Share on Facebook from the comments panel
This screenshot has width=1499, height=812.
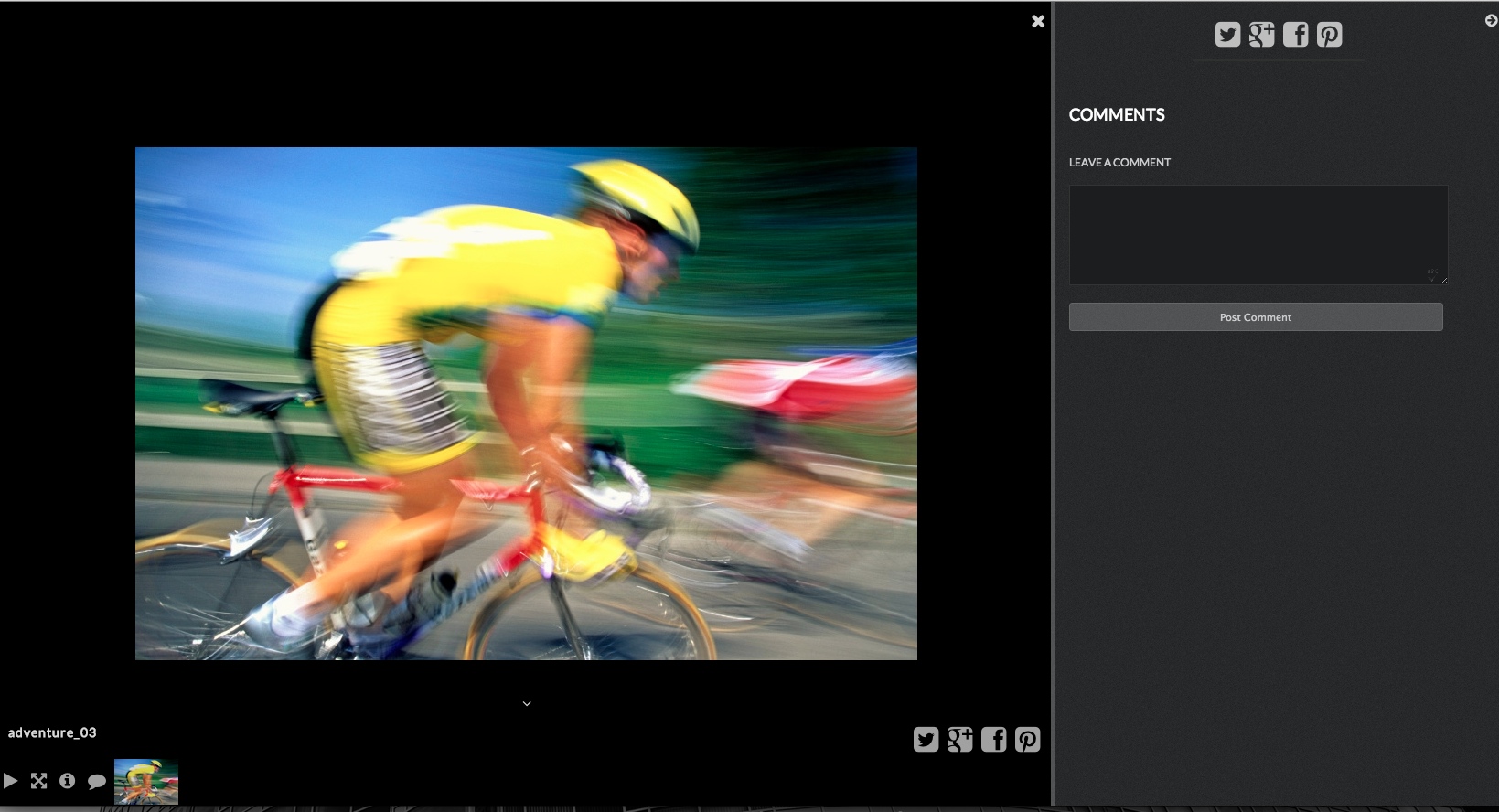(1295, 35)
